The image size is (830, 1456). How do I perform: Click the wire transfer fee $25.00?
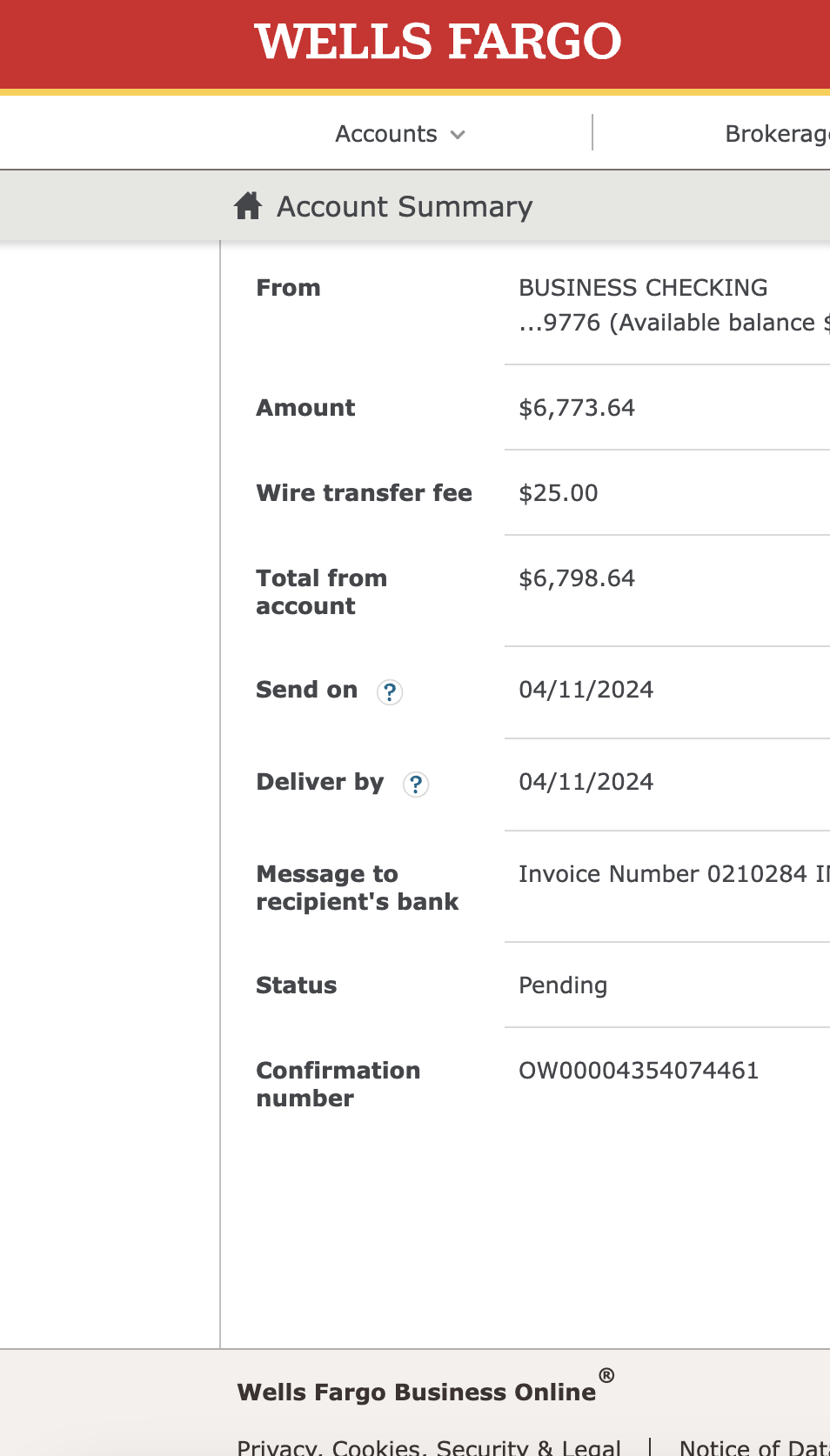click(559, 493)
